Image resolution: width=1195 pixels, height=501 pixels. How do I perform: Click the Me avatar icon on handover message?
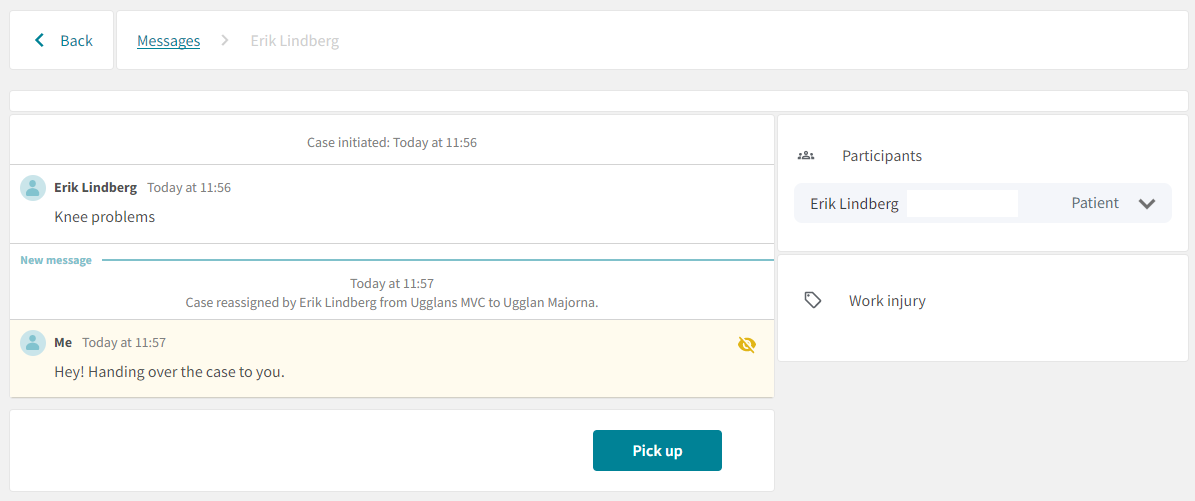point(33,343)
